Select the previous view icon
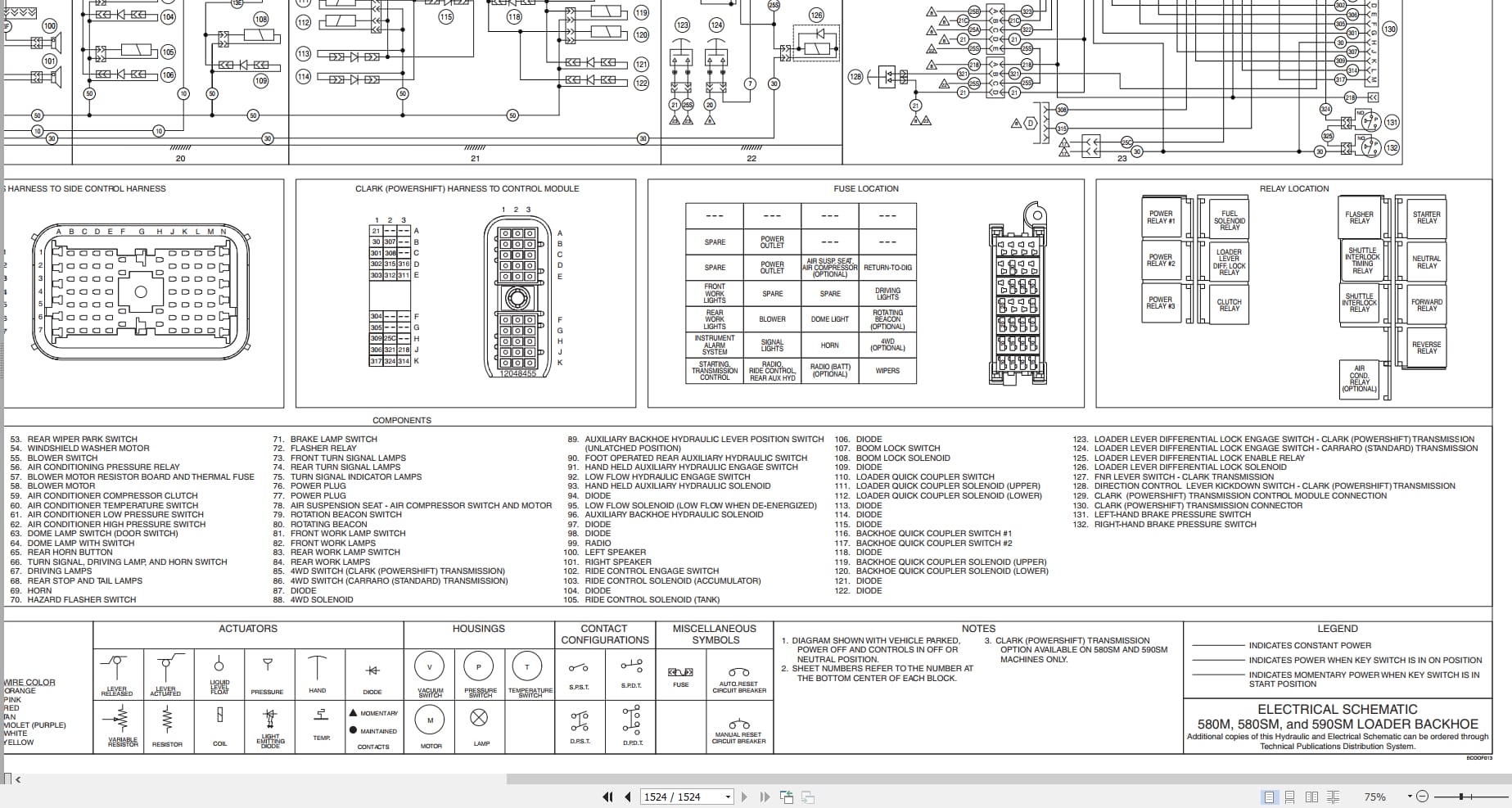The image size is (1512, 808). pos(787,796)
